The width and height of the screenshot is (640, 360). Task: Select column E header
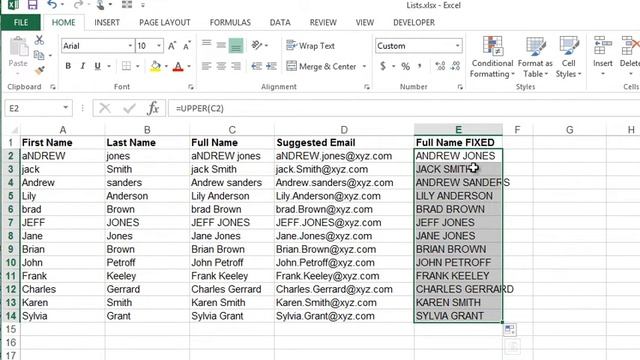coord(458,130)
